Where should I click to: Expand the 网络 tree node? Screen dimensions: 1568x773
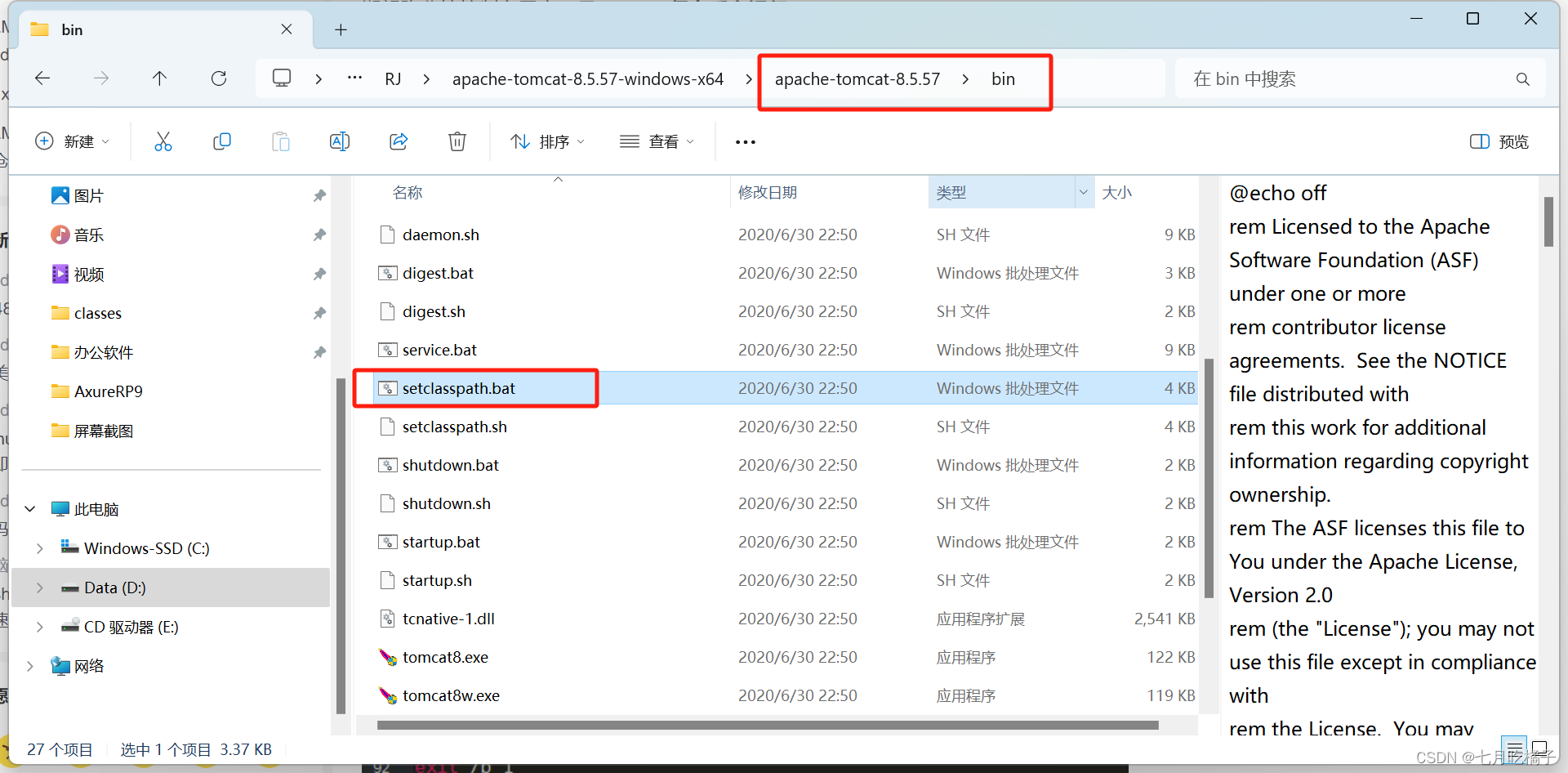(30, 666)
